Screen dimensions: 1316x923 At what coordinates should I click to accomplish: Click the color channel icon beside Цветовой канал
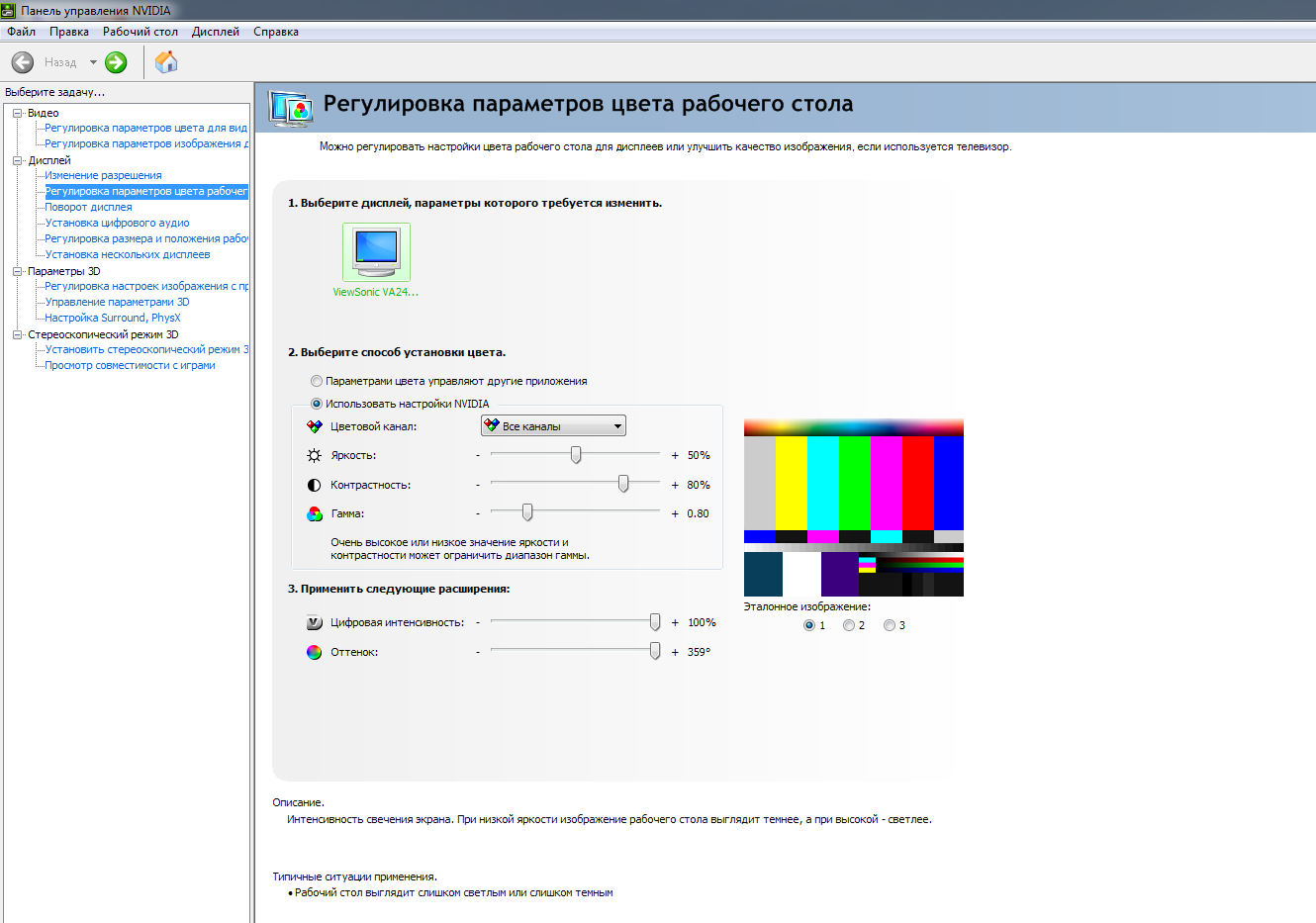(x=314, y=426)
